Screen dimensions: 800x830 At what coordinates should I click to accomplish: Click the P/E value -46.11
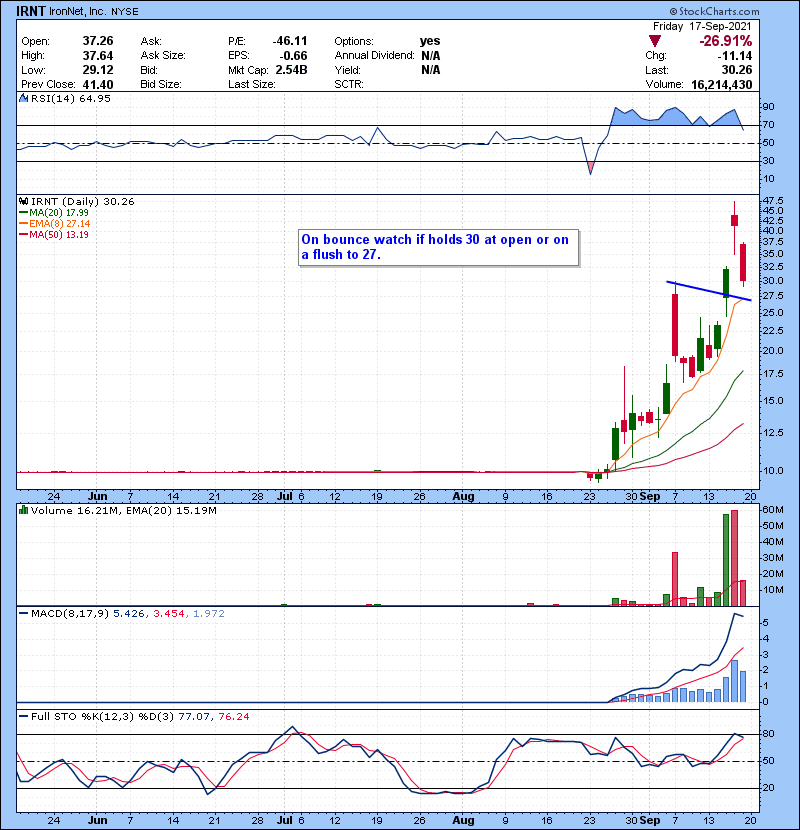pyautogui.click(x=290, y=41)
